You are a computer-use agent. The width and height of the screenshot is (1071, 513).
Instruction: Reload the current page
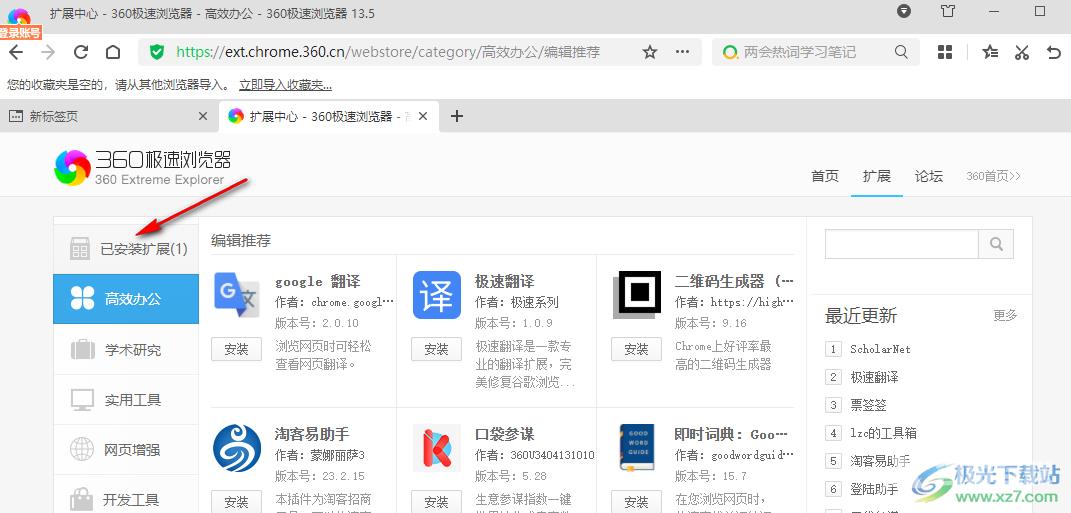coord(81,53)
